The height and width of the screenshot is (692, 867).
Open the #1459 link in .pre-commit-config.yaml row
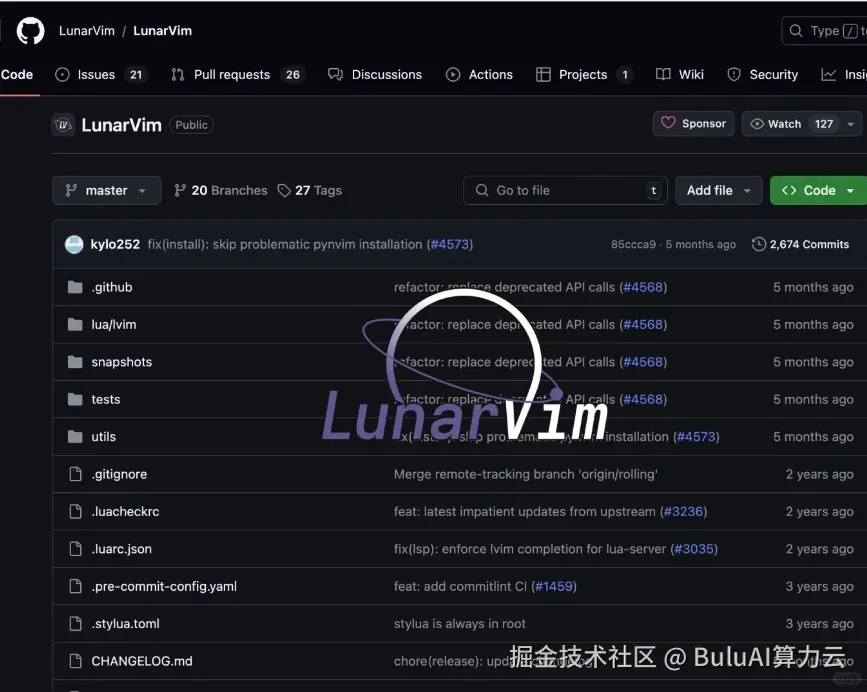(554, 586)
